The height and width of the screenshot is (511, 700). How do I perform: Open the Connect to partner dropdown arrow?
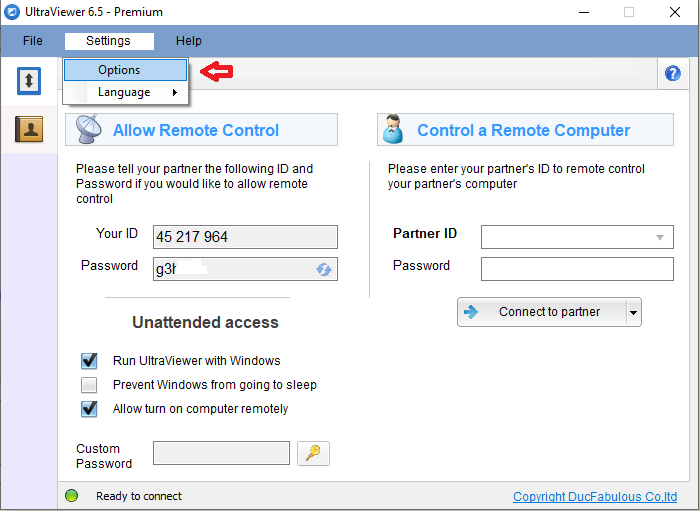pyautogui.click(x=632, y=312)
